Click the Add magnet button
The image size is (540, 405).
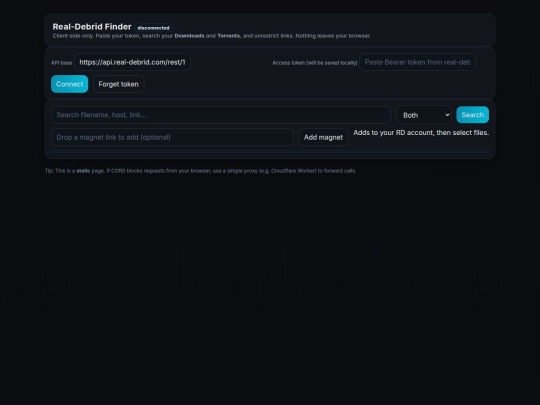(x=323, y=137)
